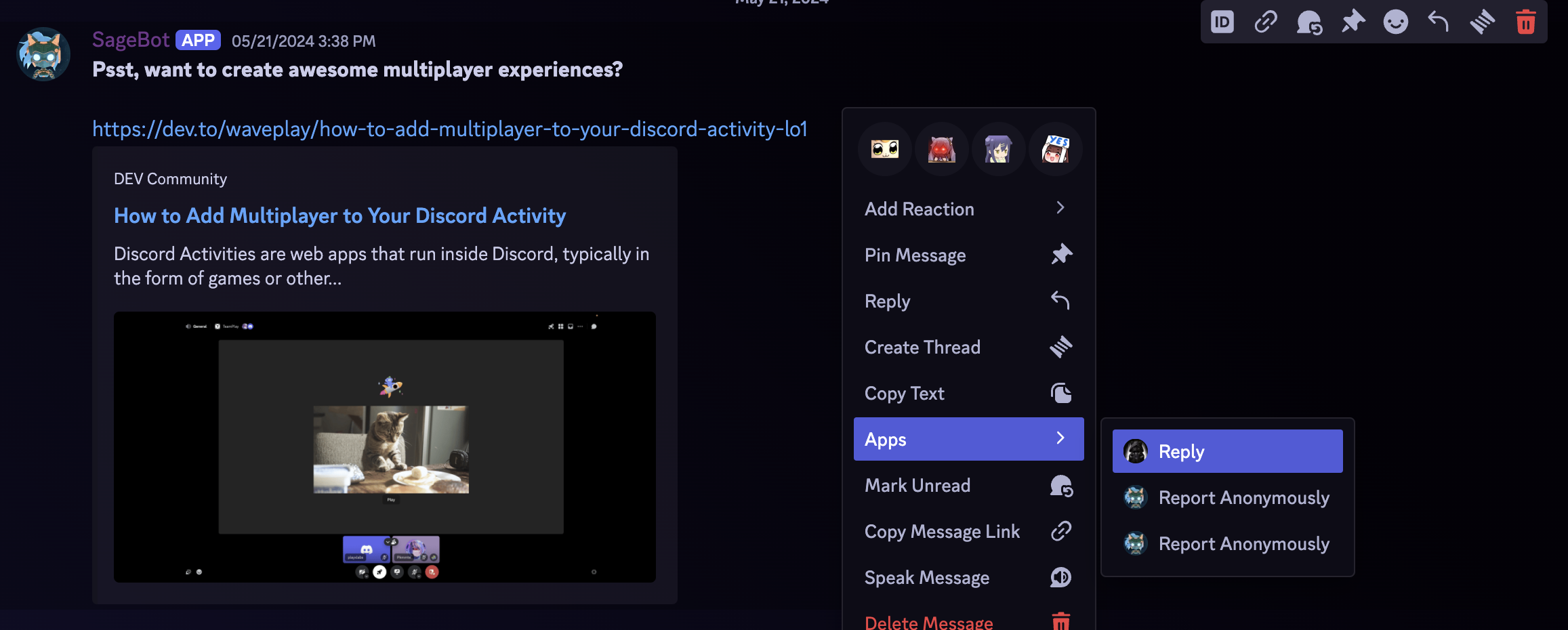This screenshot has height=630, width=1568.
Task: Expand the Apps submenu entry
Action: (x=969, y=439)
